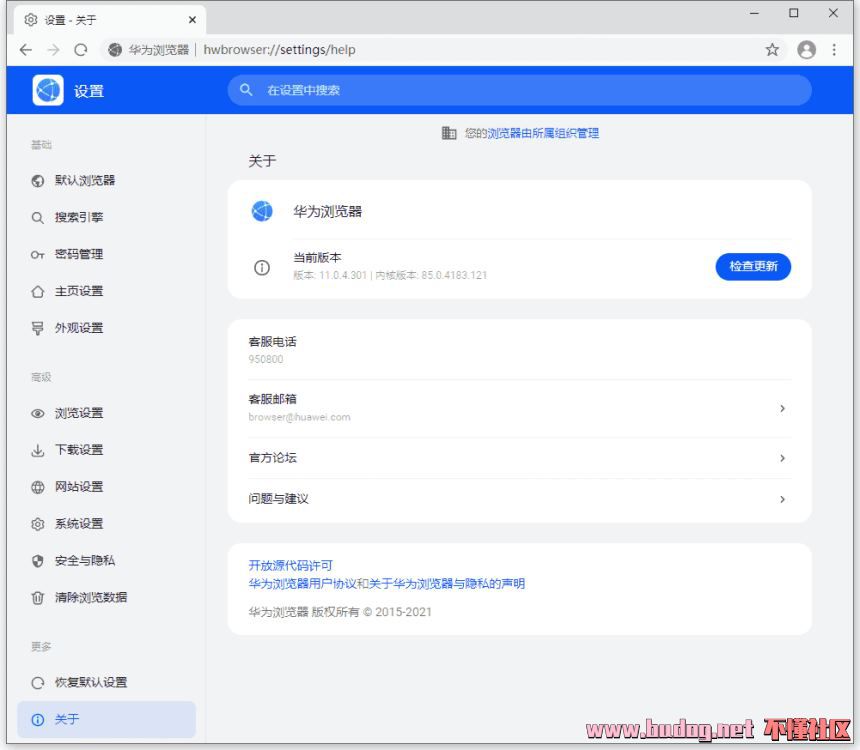This screenshot has width=860, height=750.
Task: Bookmark this page with the star icon
Action: click(772, 50)
